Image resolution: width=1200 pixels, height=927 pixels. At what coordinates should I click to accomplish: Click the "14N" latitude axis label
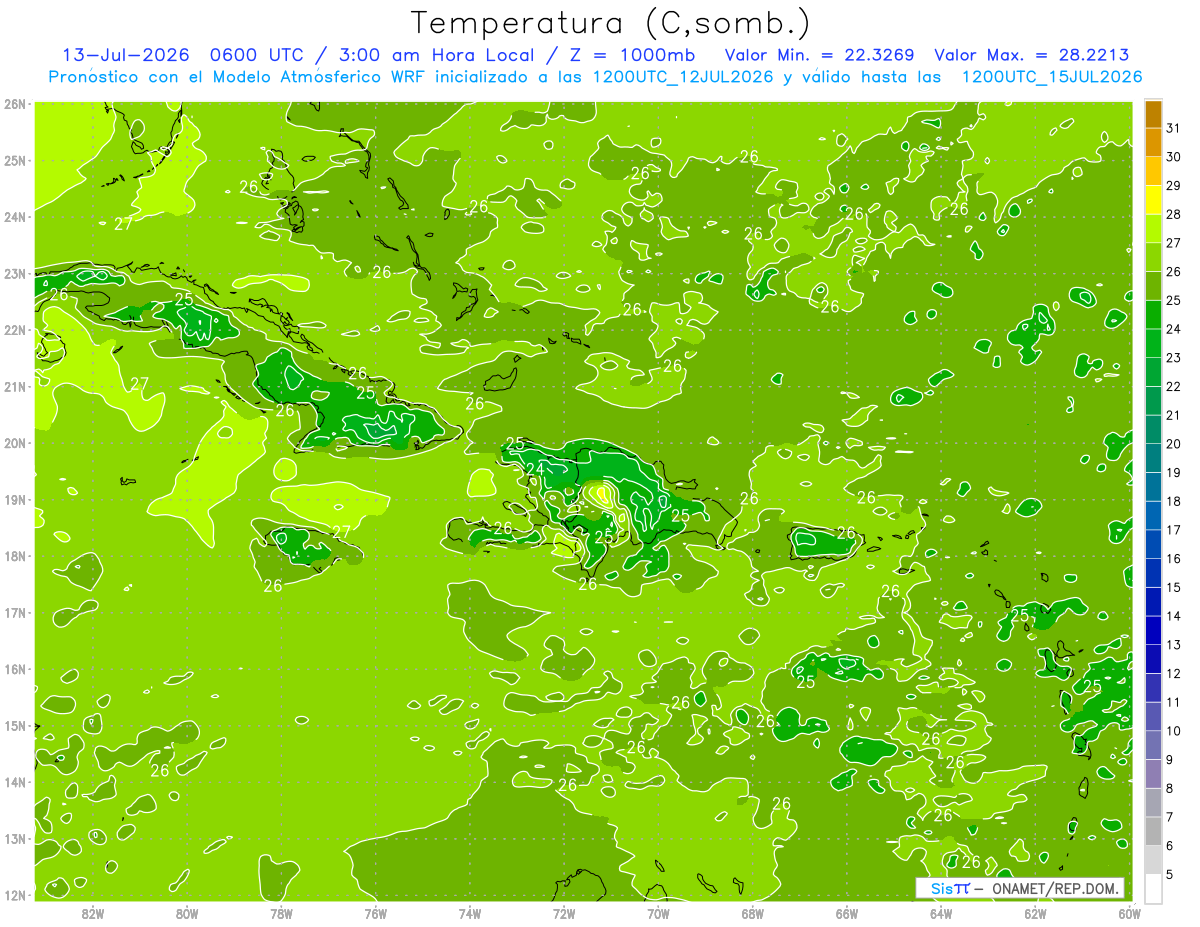coord(14,782)
